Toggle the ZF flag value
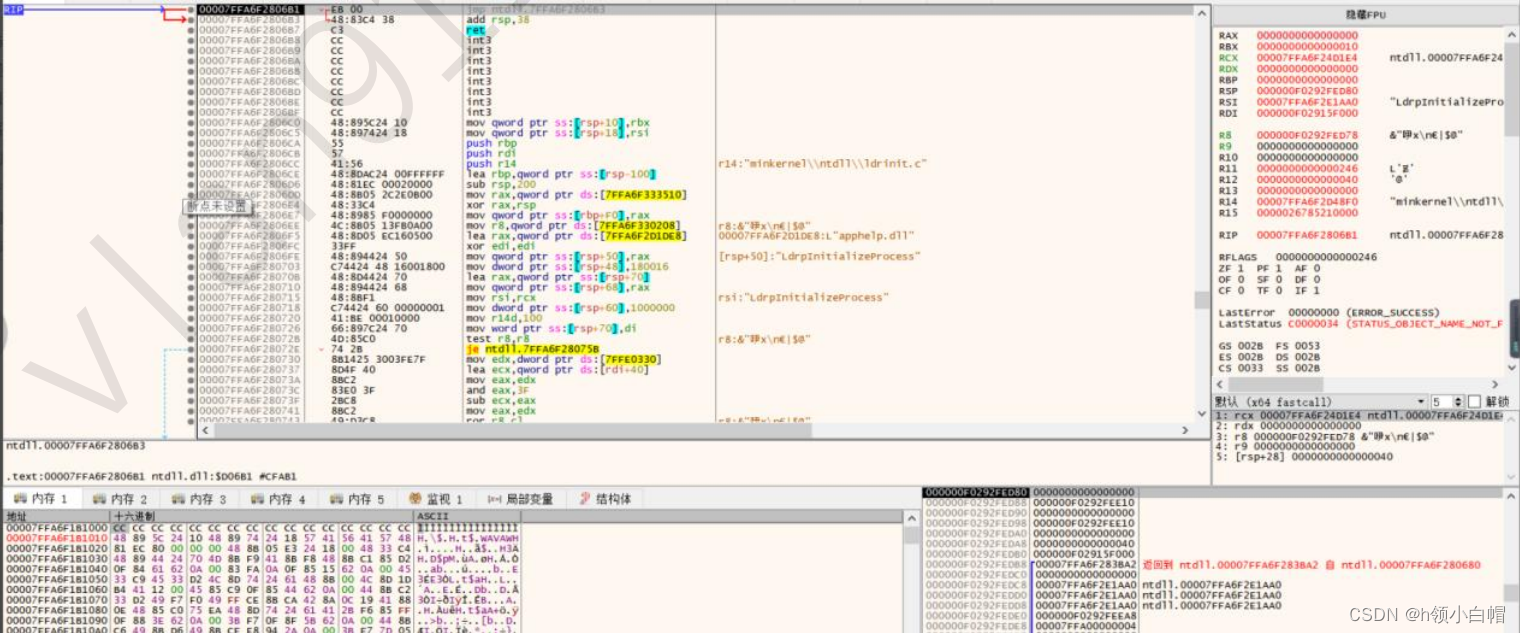 click(x=1241, y=269)
